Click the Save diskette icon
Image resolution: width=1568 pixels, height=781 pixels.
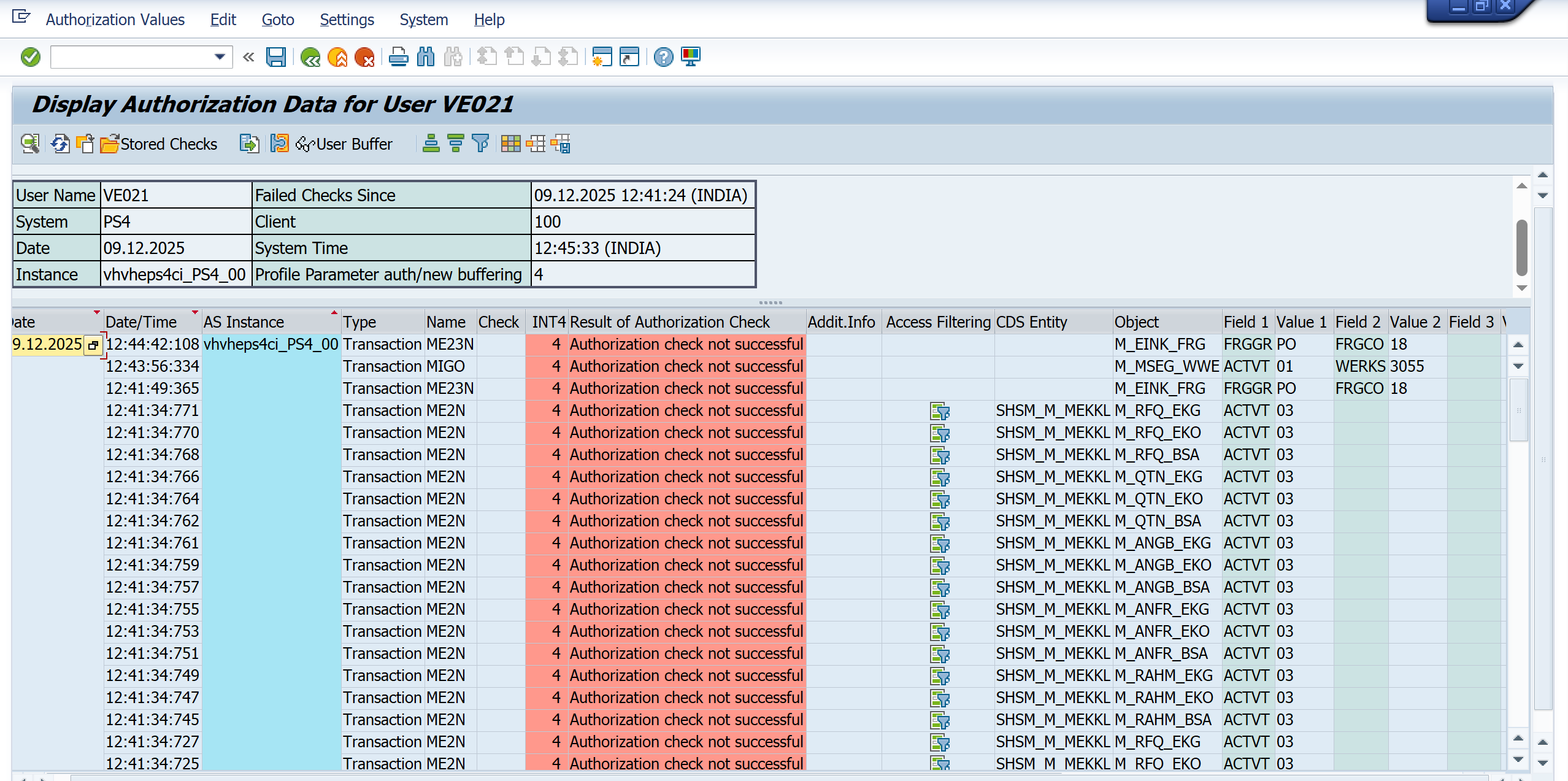pos(275,57)
